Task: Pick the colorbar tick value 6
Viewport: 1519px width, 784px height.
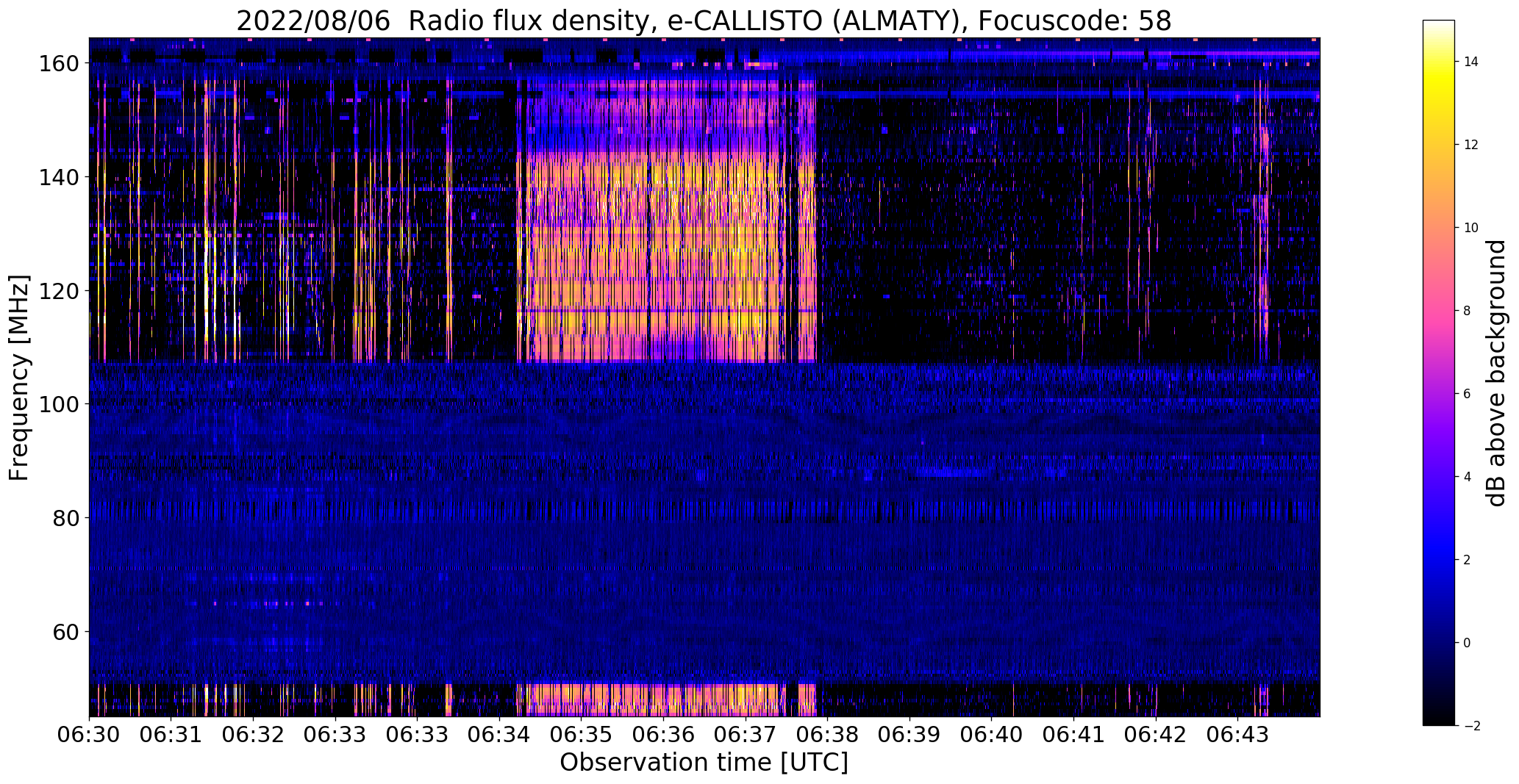Action: coord(1468,394)
